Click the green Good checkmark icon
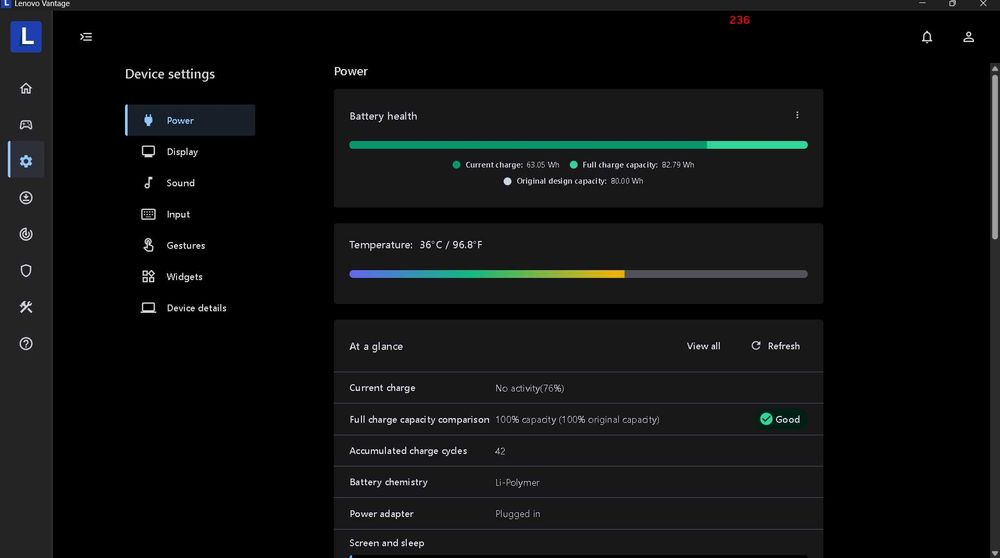 click(766, 419)
